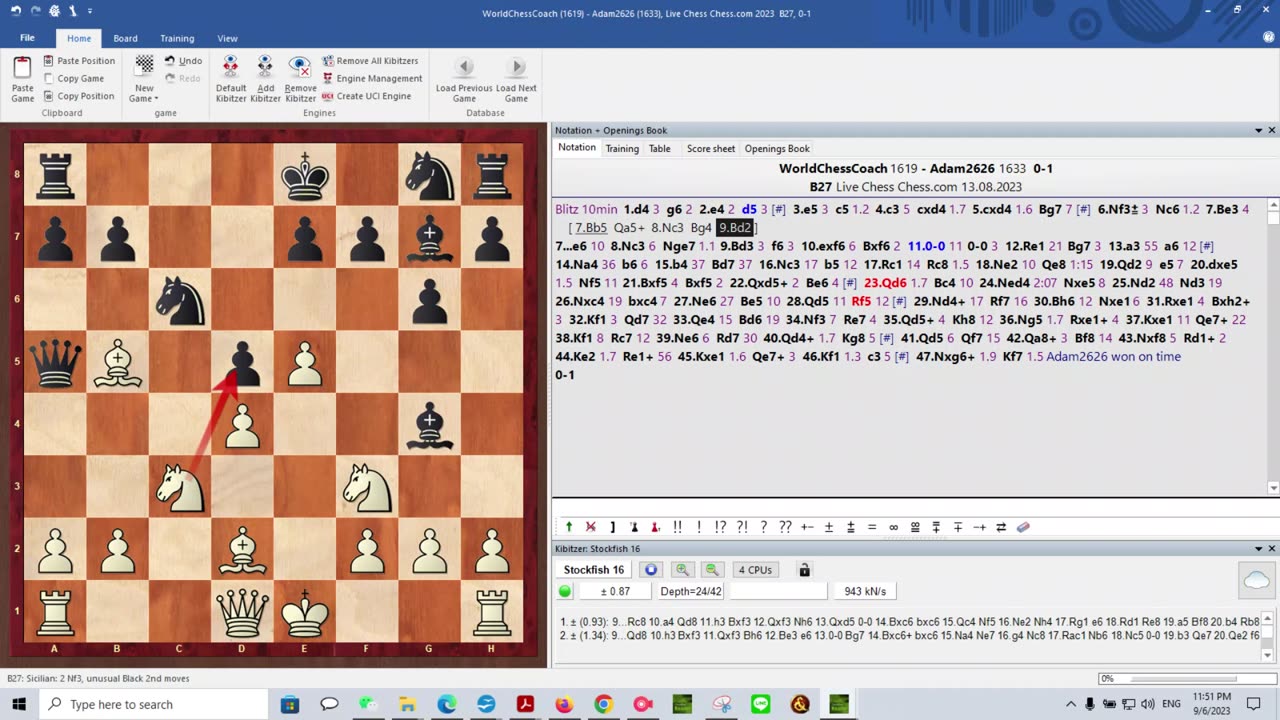The image size is (1280, 720).
Task: Insert the ?? blunder symbol
Action: 785,527
